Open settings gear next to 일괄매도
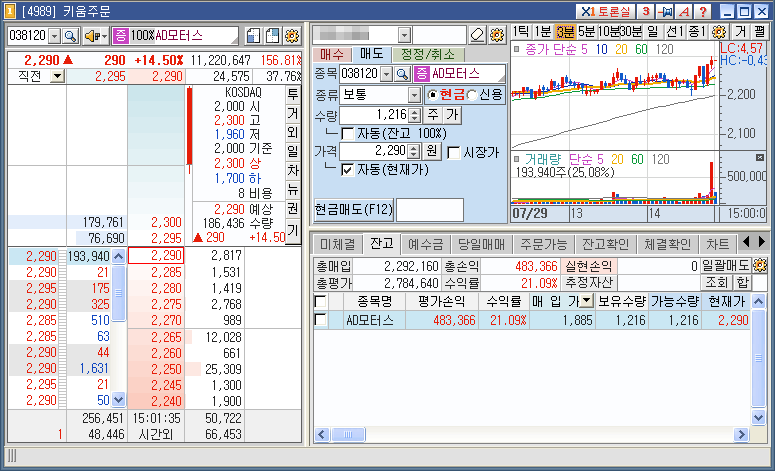775x471 pixels. (x=760, y=267)
